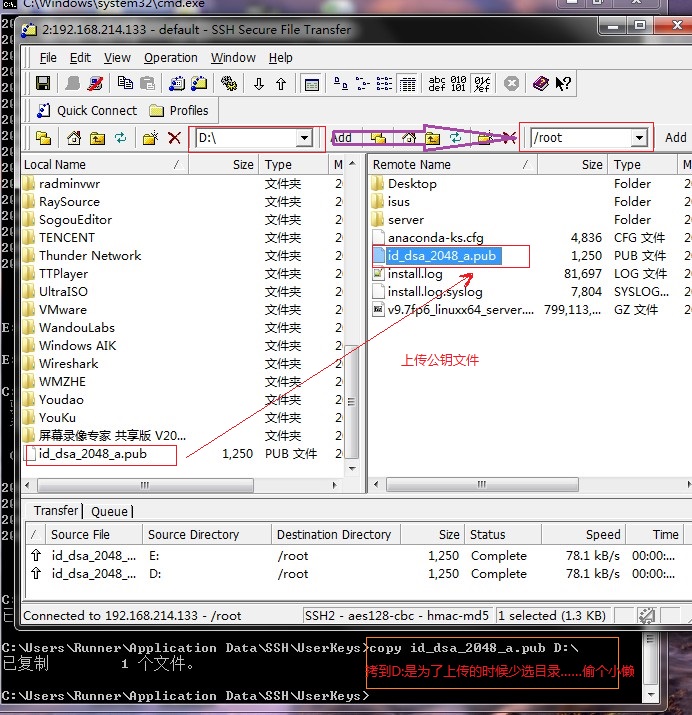Expand the remote /root path dropdown
Screen dimensions: 692x715
click(640, 138)
